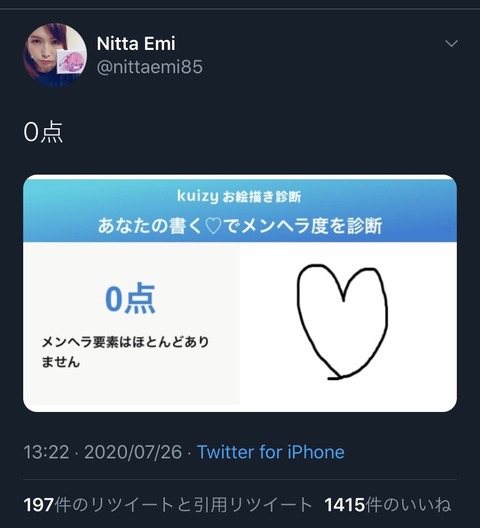Click the blue 0点 score in the card
The height and width of the screenshot is (528, 480).
click(130, 299)
